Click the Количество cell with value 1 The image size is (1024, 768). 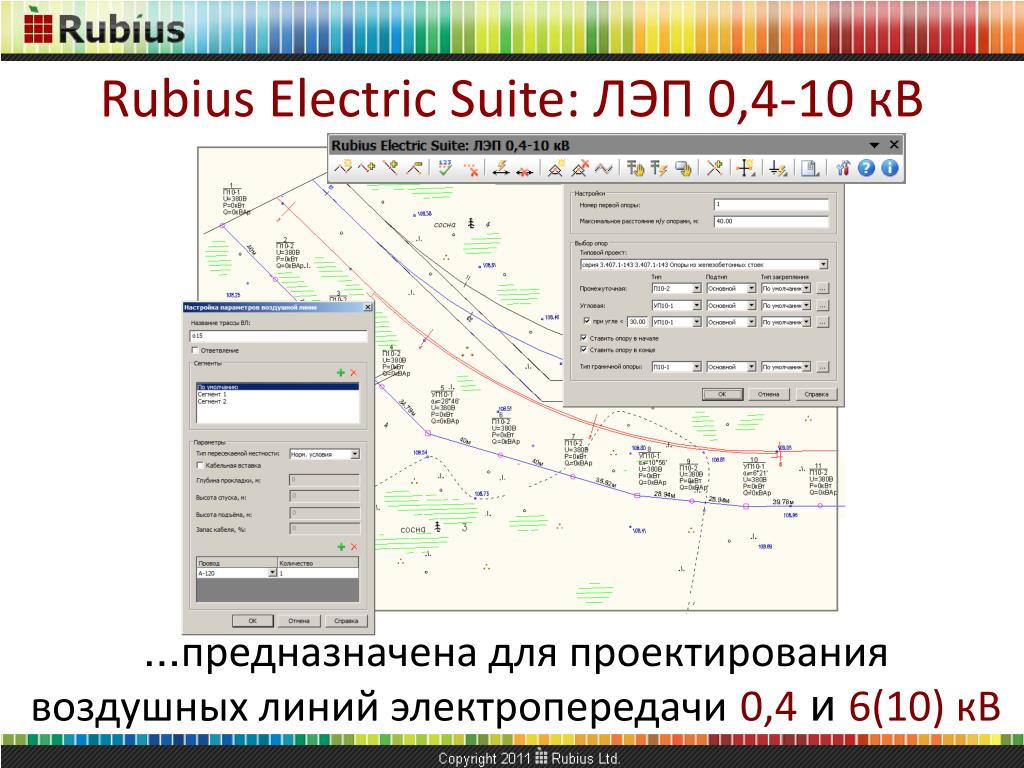point(318,573)
